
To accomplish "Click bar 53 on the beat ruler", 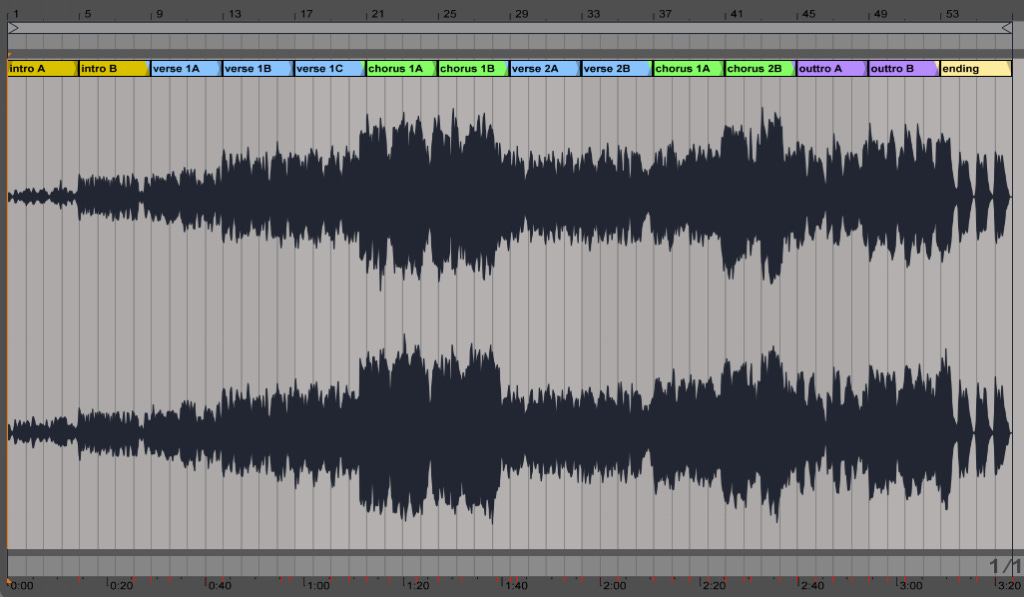I will click(x=952, y=14).
